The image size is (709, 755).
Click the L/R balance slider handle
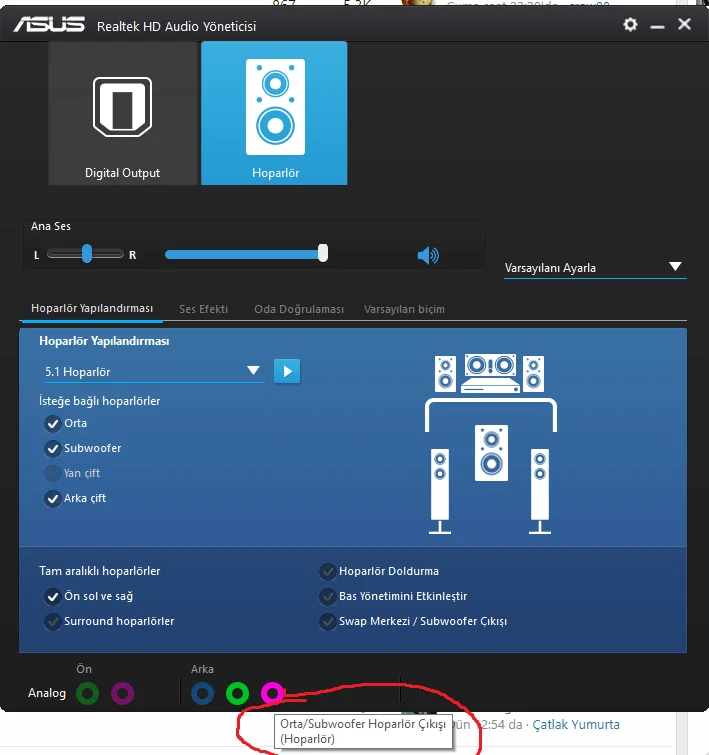[x=87, y=254]
